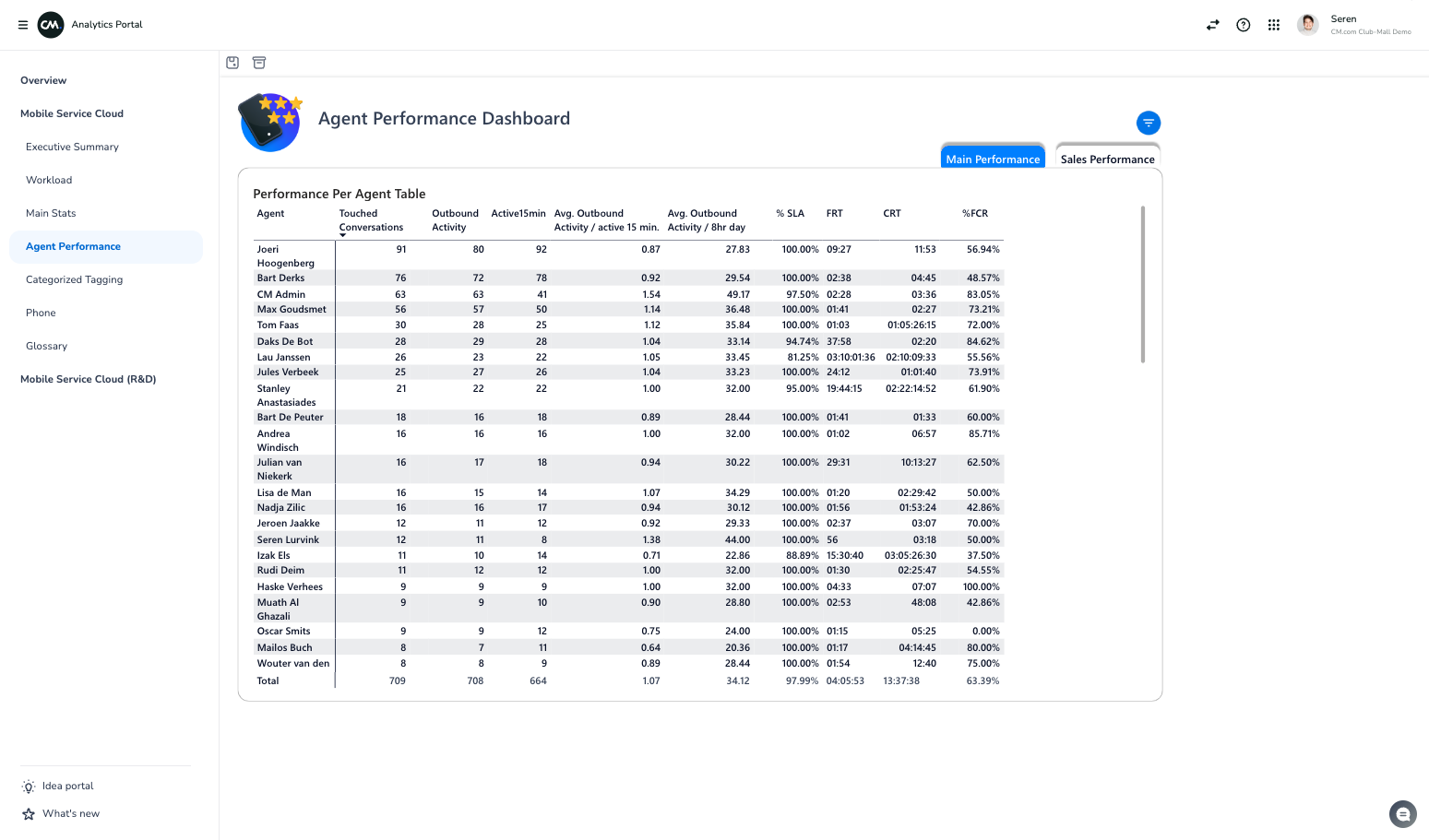This screenshot has height=840, width=1429.
Task: Click Seren's profile avatar
Action: pos(1307,24)
